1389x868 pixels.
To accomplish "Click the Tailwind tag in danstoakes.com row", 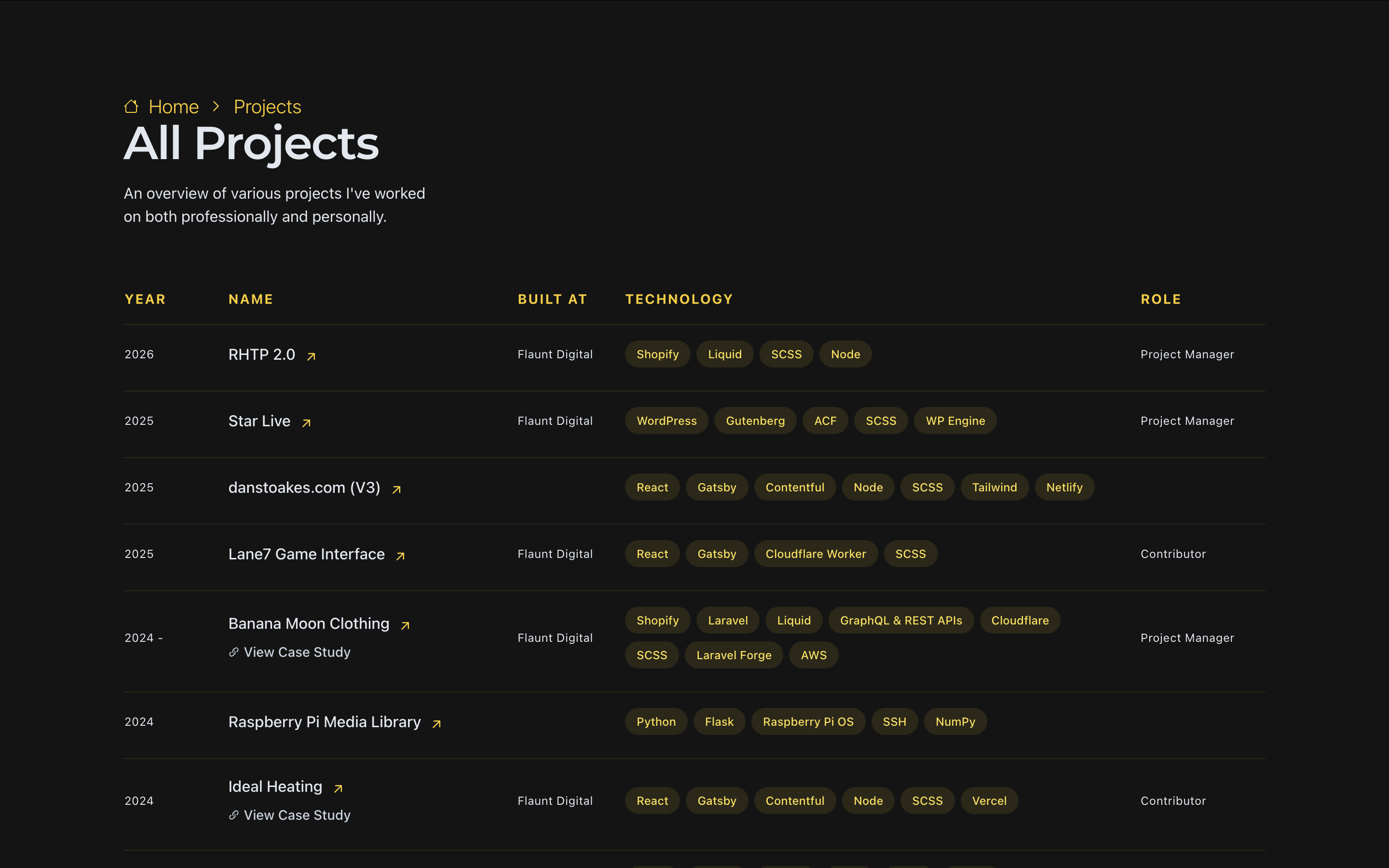I will (x=994, y=488).
